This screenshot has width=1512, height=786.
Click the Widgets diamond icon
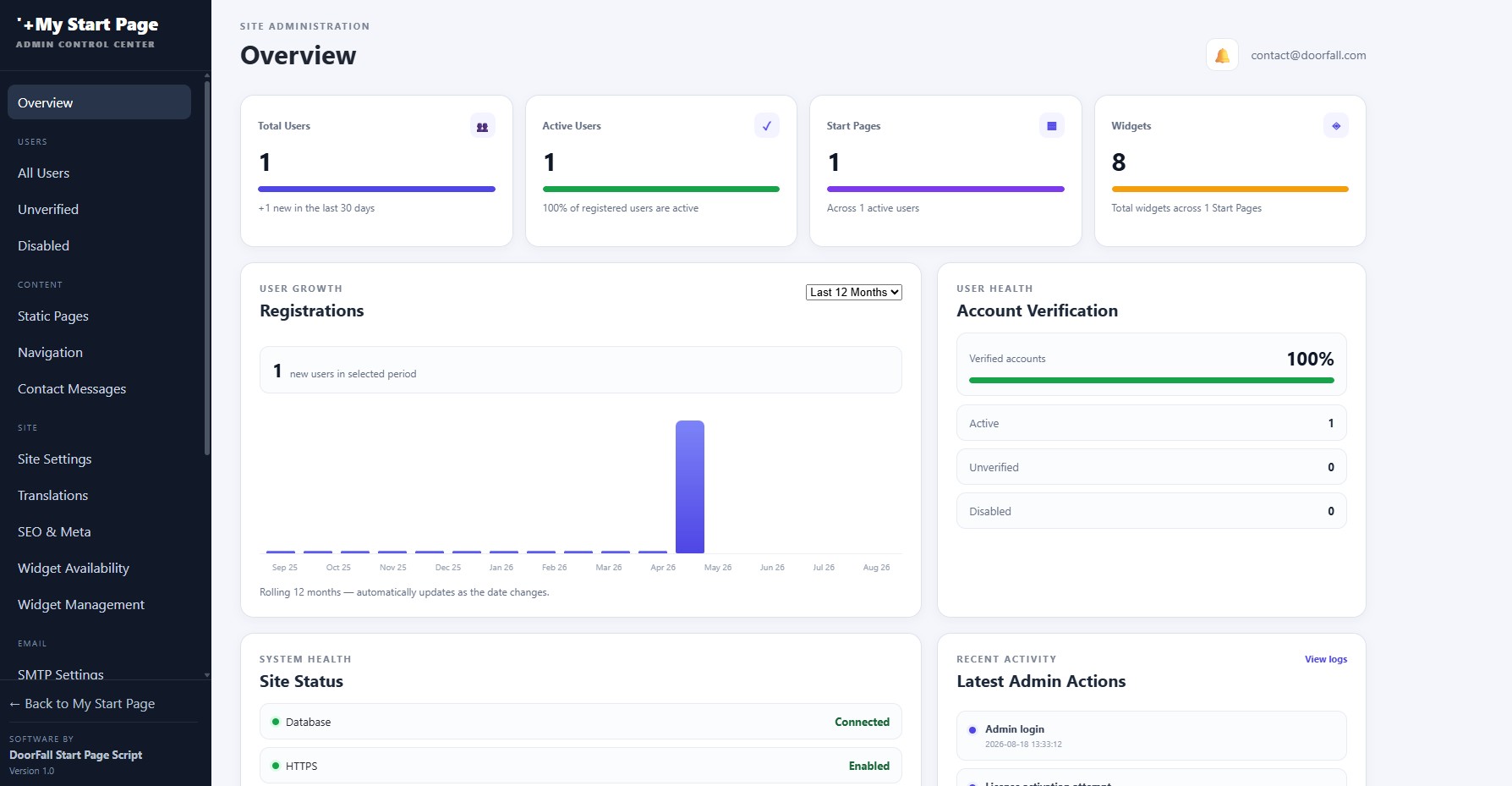coord(1336,126)
